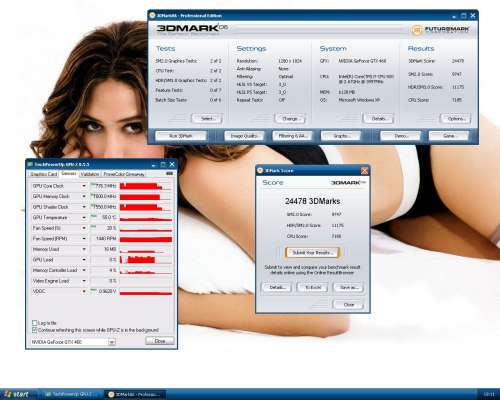
Task: Open the Fan Speed (RPM) sensor dropdown
Action: pyautogui.click(x=84, y=239)
